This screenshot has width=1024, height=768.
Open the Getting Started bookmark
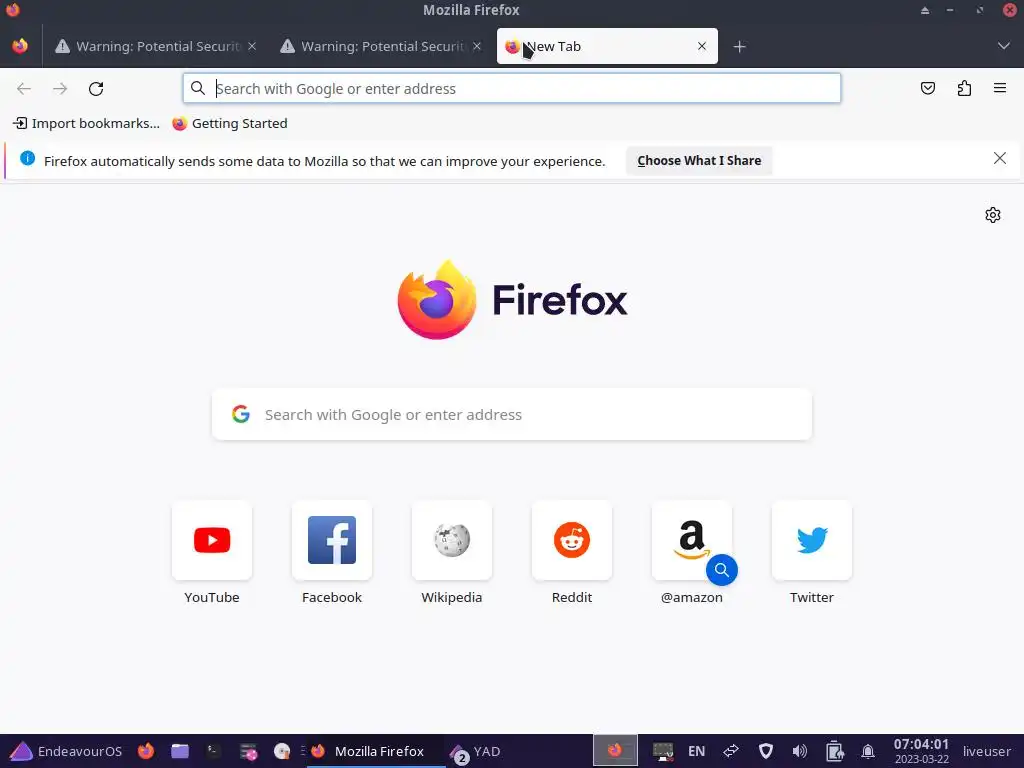point(230,123)
